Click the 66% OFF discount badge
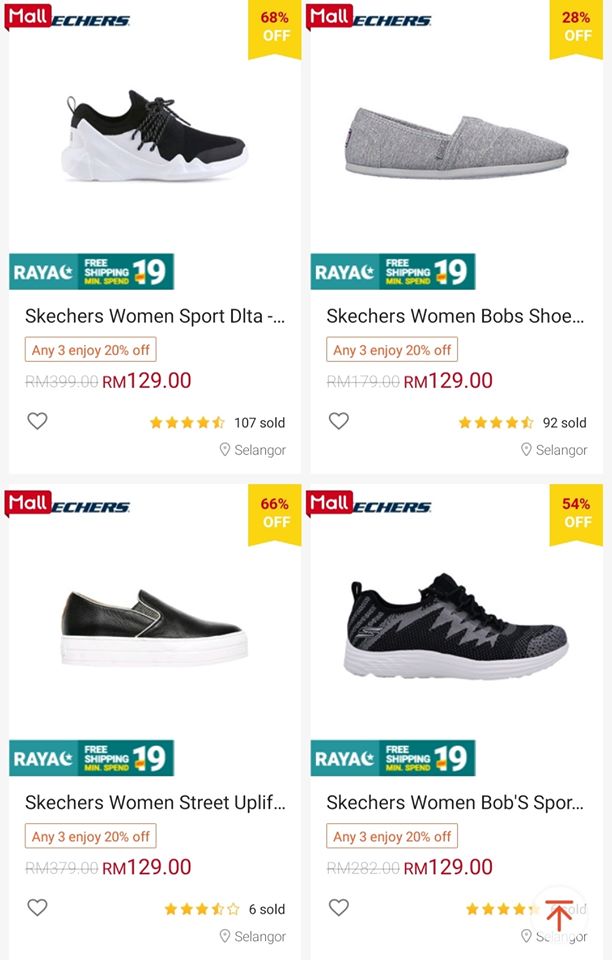The width and height of the screenshot is (612, 960). coord(275,513)
